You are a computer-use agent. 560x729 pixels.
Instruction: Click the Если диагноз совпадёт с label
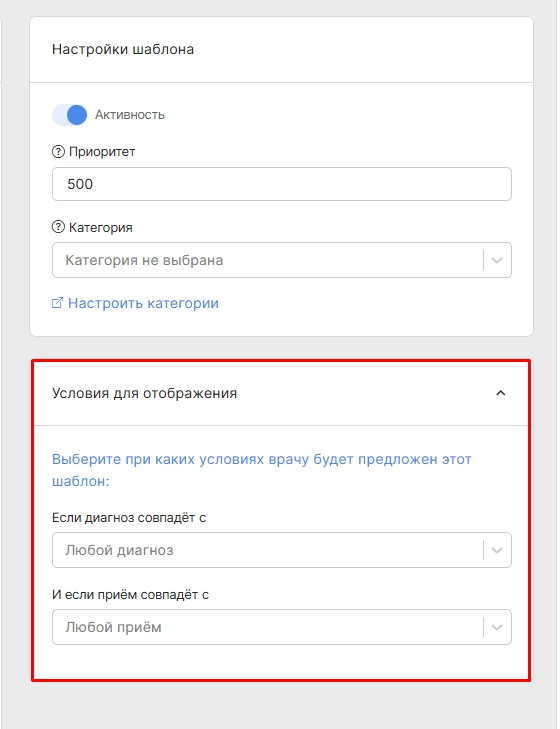click(x=129, y=517)
